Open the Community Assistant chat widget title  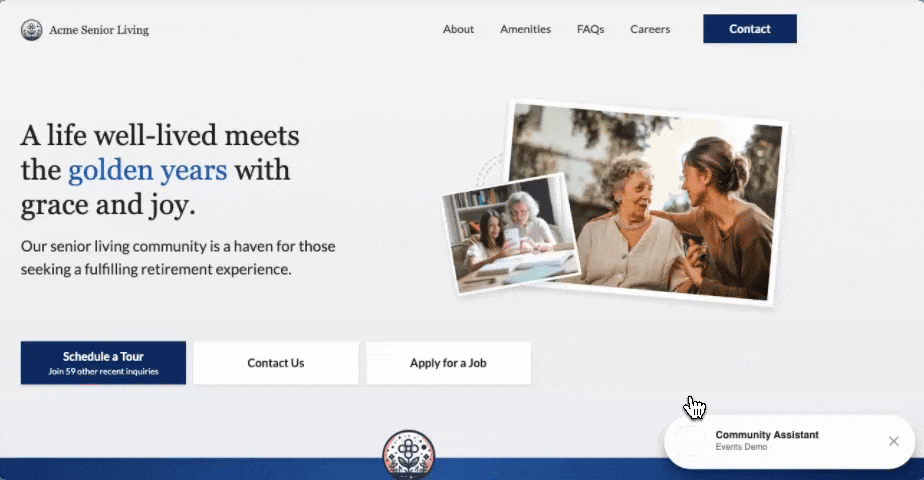pyautogui.click(x=767, y=435)
